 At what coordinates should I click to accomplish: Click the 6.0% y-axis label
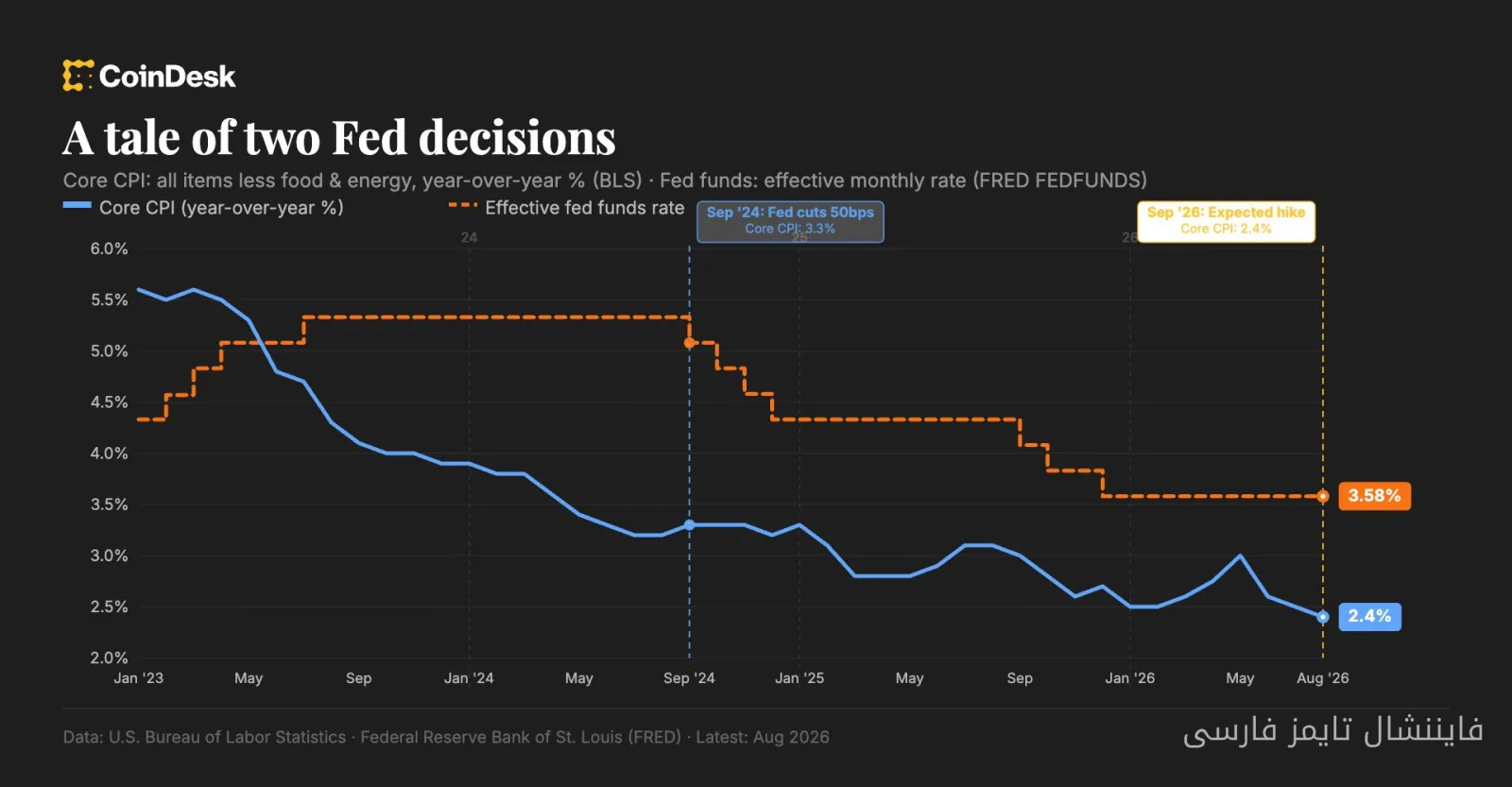pos(109,248)
